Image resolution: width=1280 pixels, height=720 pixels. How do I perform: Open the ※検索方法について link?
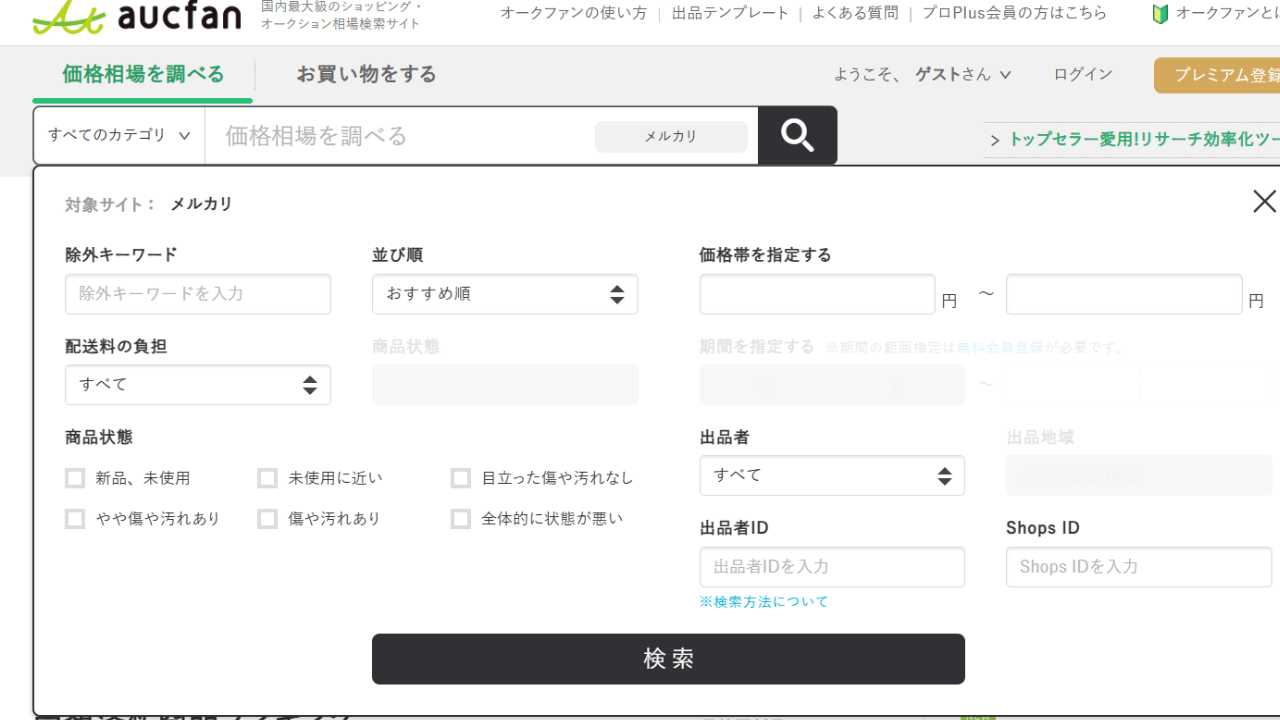(x=764, y=602)
